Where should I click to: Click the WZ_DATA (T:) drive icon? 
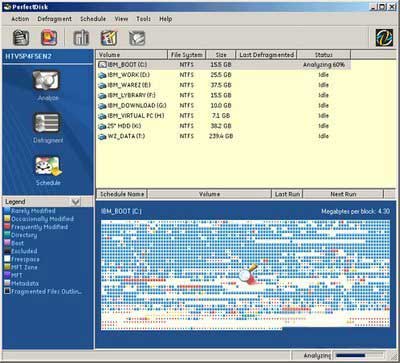[102, 137]
